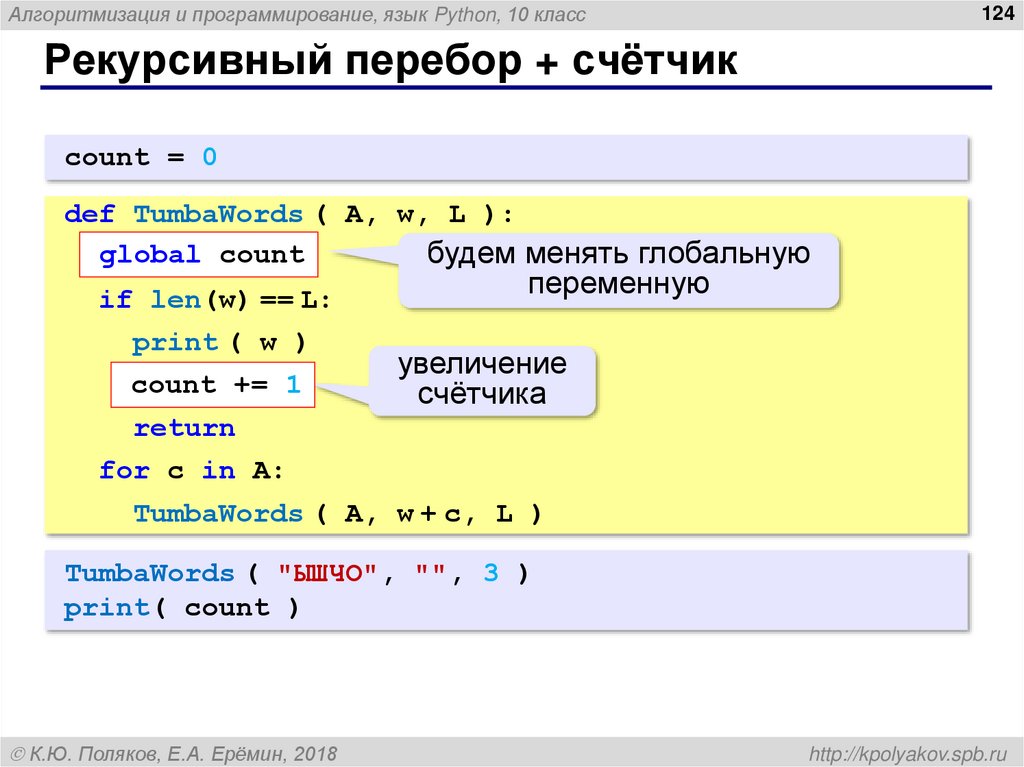1024x767 pixels.
Task: Click the line "for c in A:"
Action: coord(191,470)
